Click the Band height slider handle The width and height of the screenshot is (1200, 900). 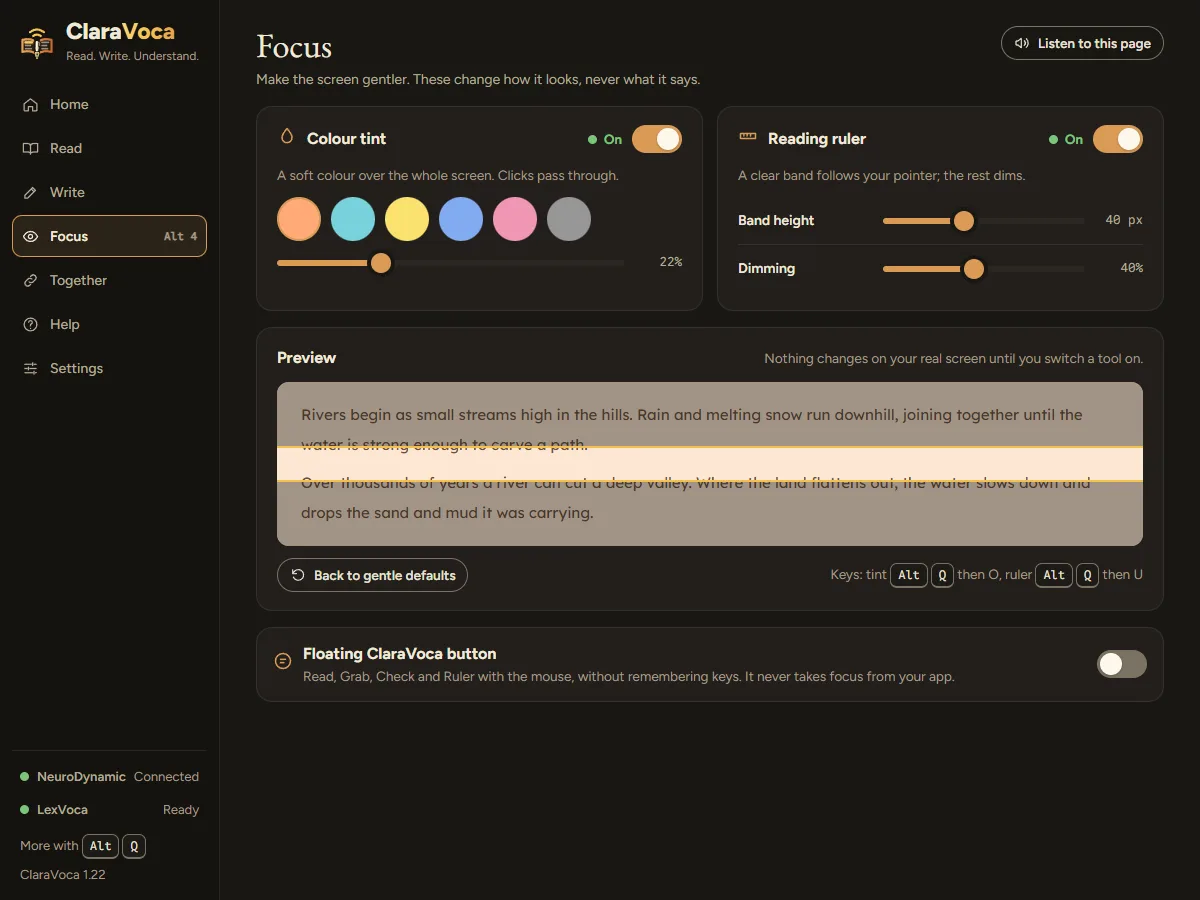(964, 220)
